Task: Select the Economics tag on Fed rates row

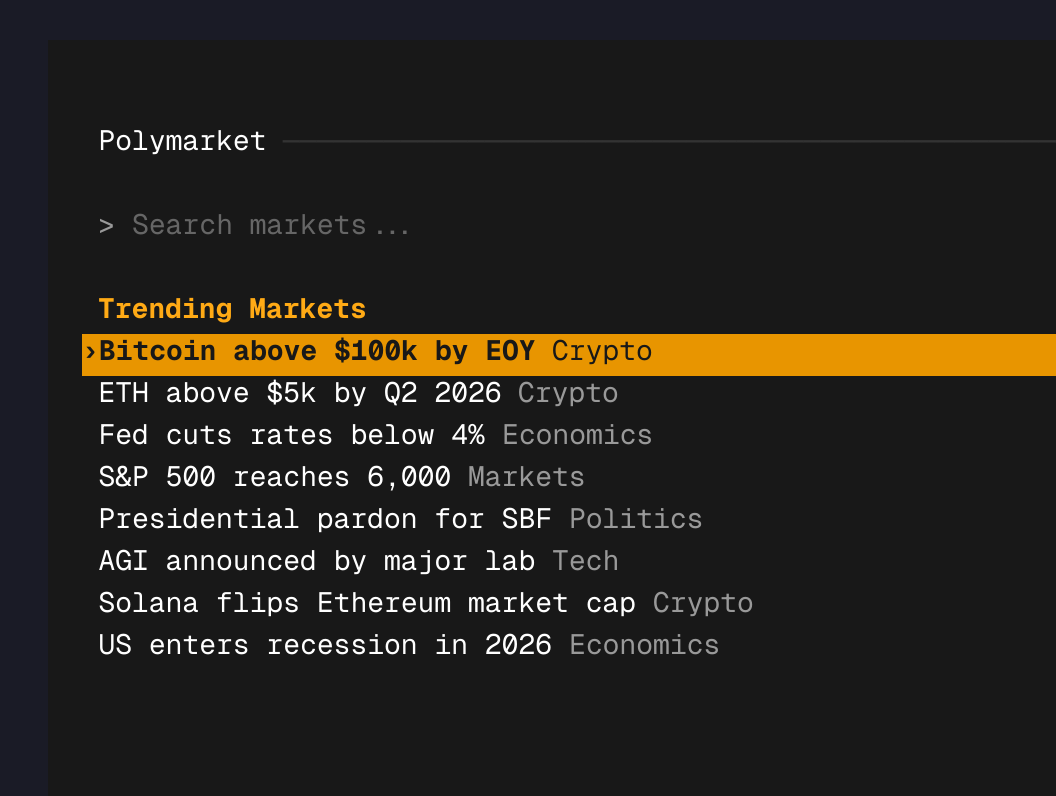Action: (x=577, y=435)
